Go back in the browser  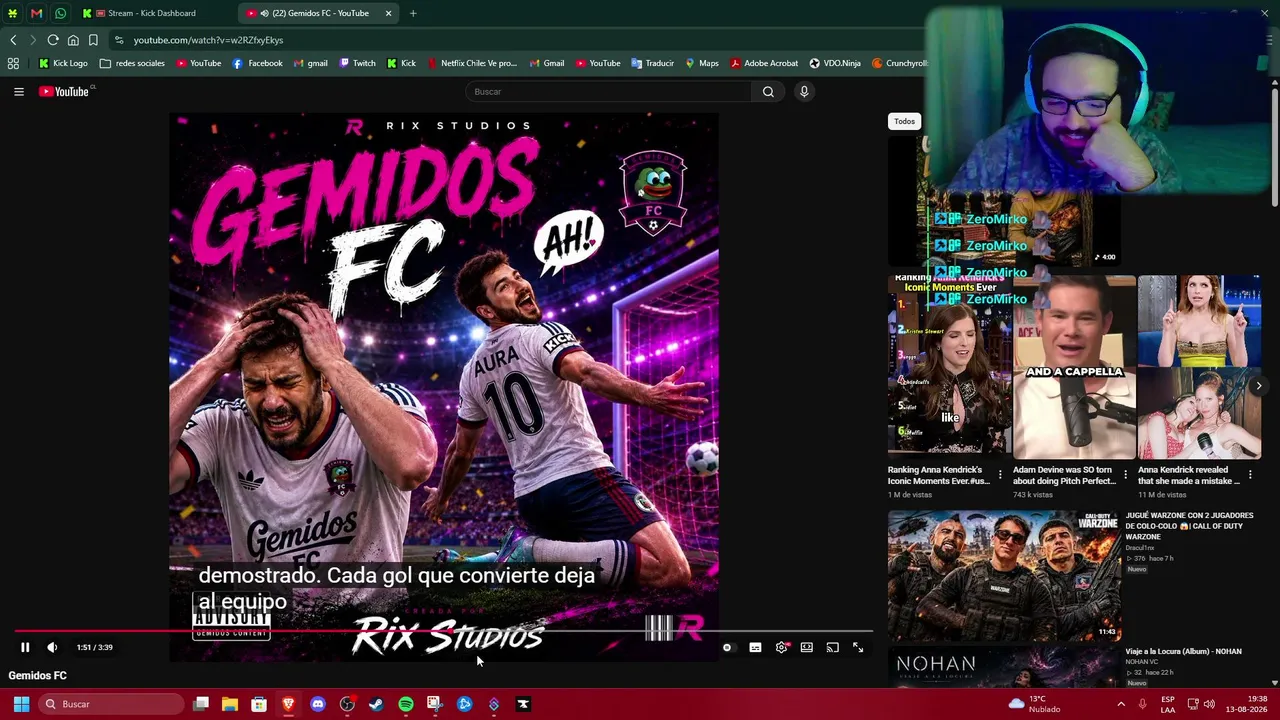click(x=13, y=40)
